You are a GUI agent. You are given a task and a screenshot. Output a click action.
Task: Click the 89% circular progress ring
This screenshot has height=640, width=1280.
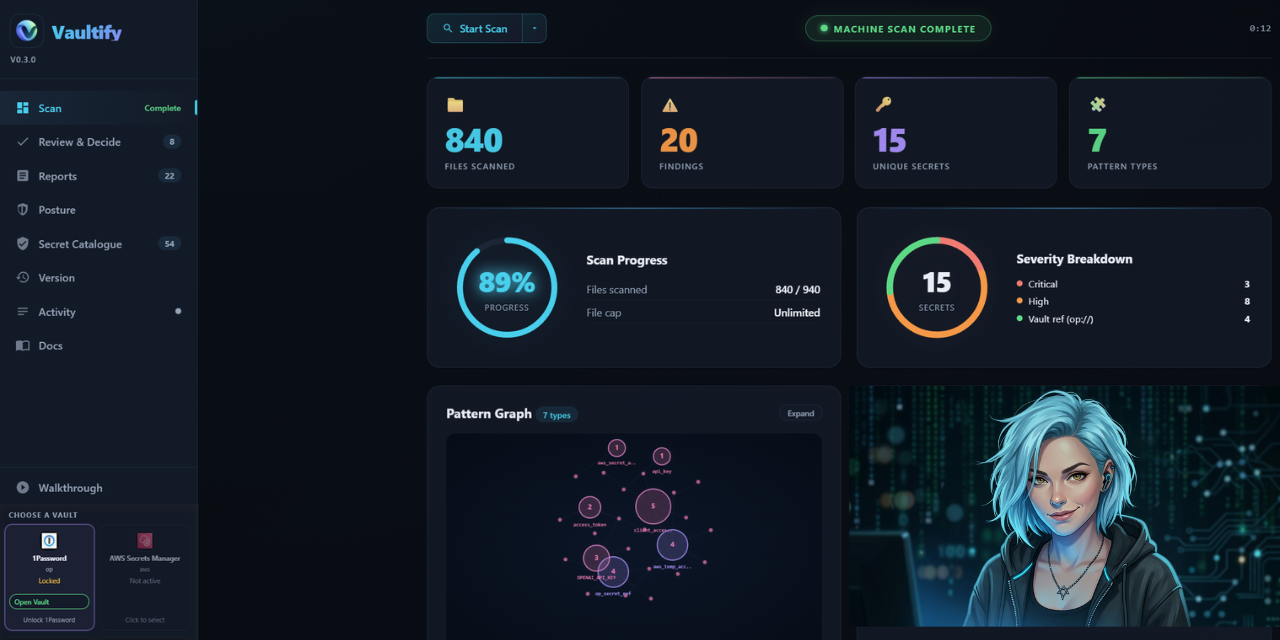[506, 287]
